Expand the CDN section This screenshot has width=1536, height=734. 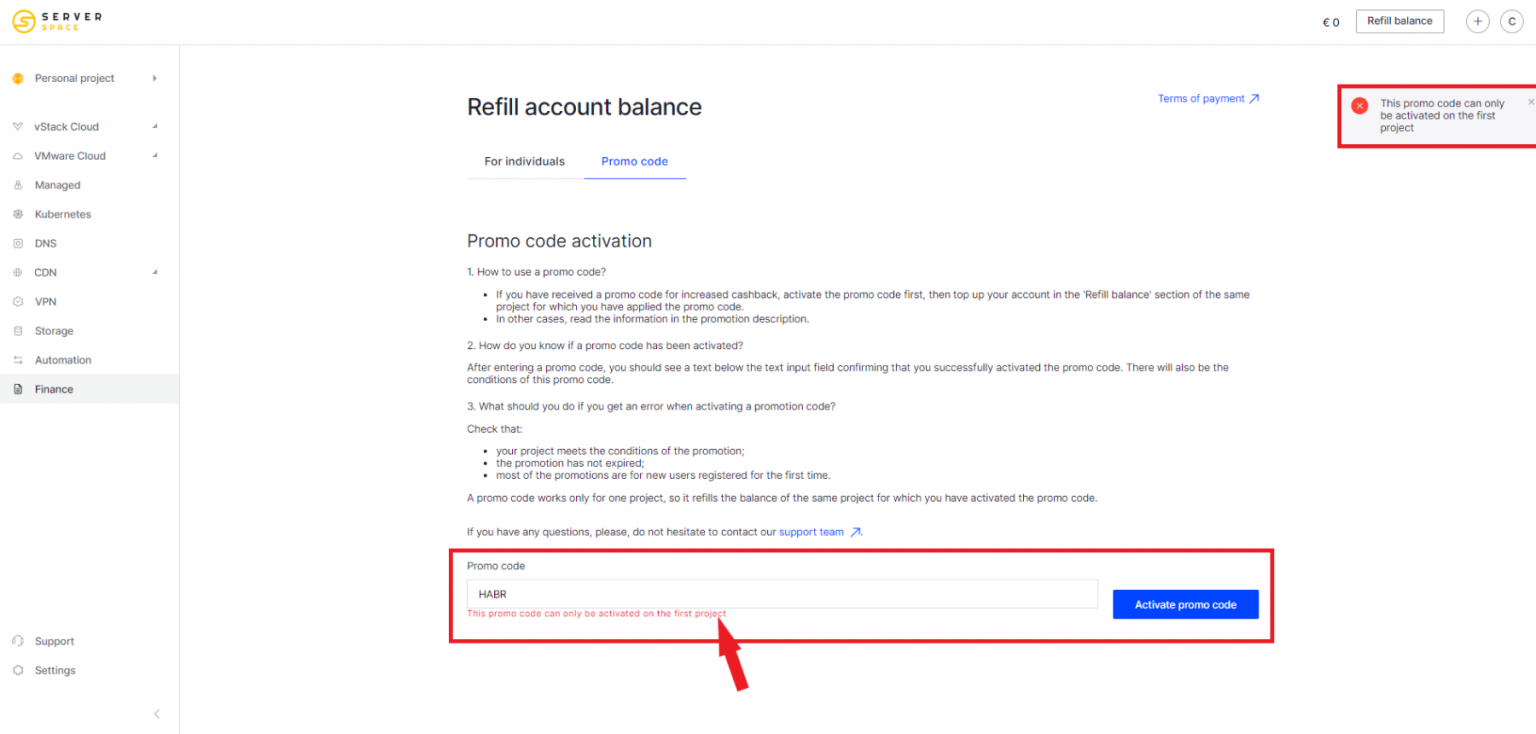point(45,272)
